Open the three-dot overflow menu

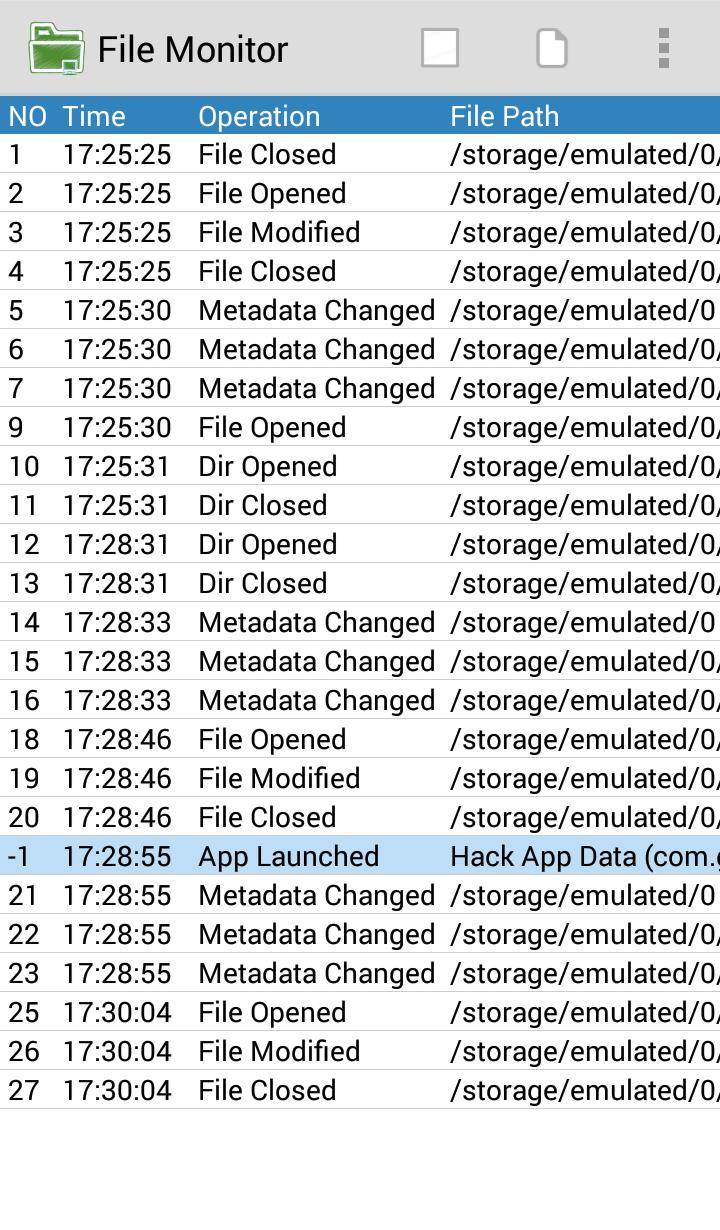663,48
